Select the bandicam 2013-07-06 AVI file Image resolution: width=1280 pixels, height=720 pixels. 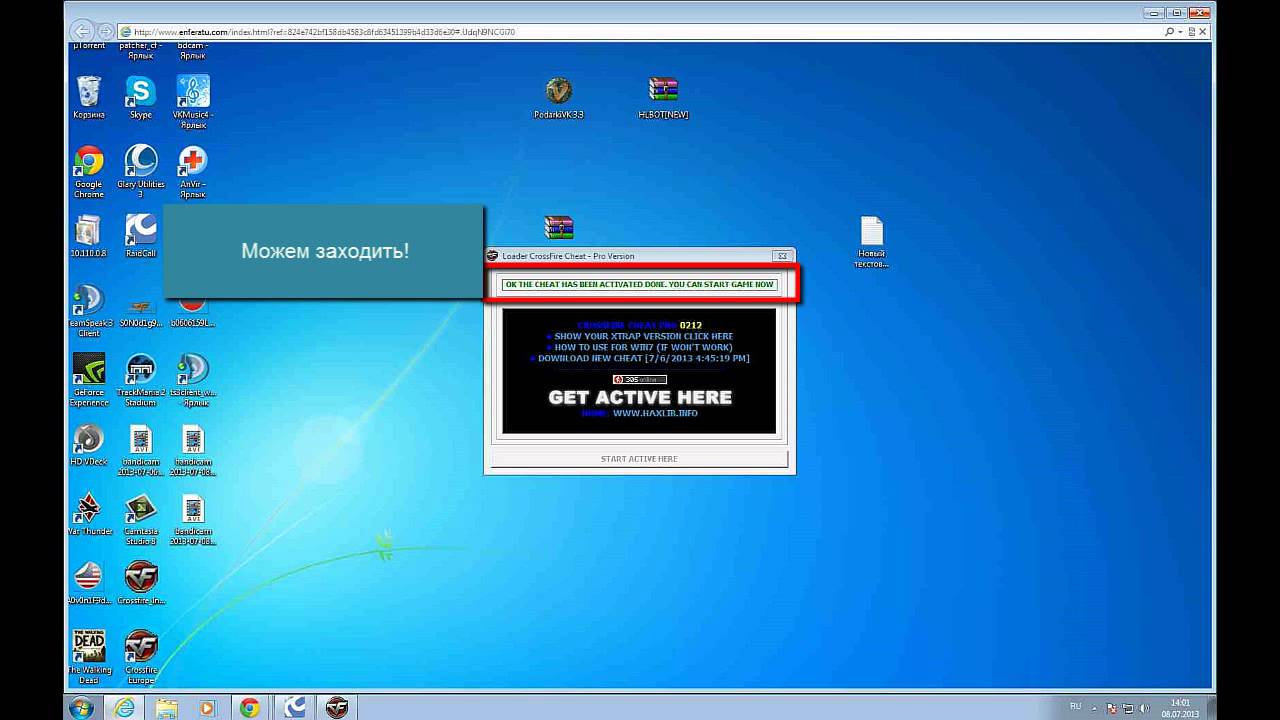click(x=141, y=450)
